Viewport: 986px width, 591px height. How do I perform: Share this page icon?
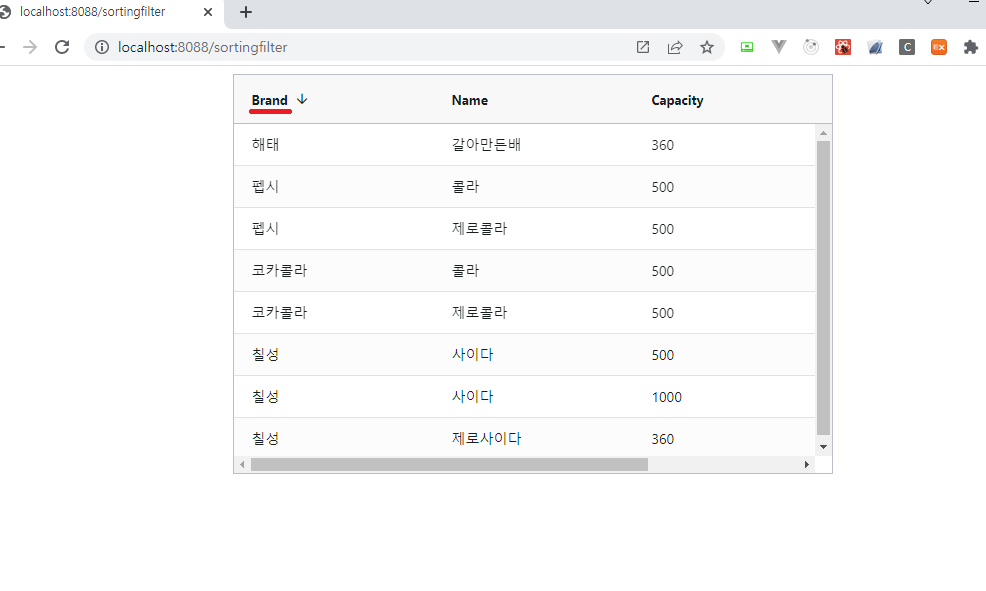coord(675,47)
